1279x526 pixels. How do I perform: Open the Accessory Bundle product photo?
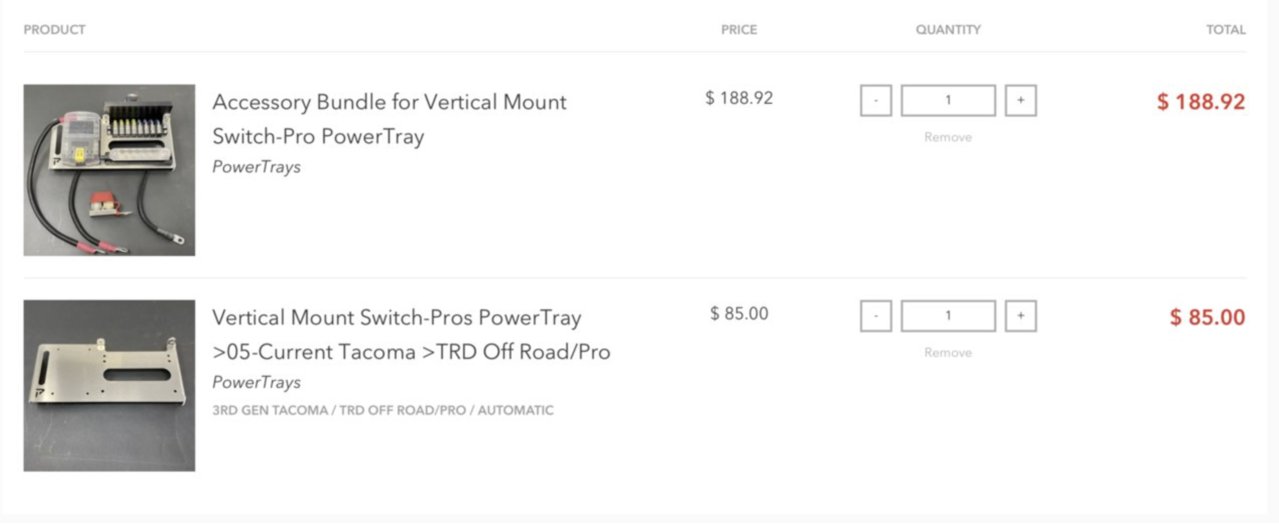click(x=109, y=170)
